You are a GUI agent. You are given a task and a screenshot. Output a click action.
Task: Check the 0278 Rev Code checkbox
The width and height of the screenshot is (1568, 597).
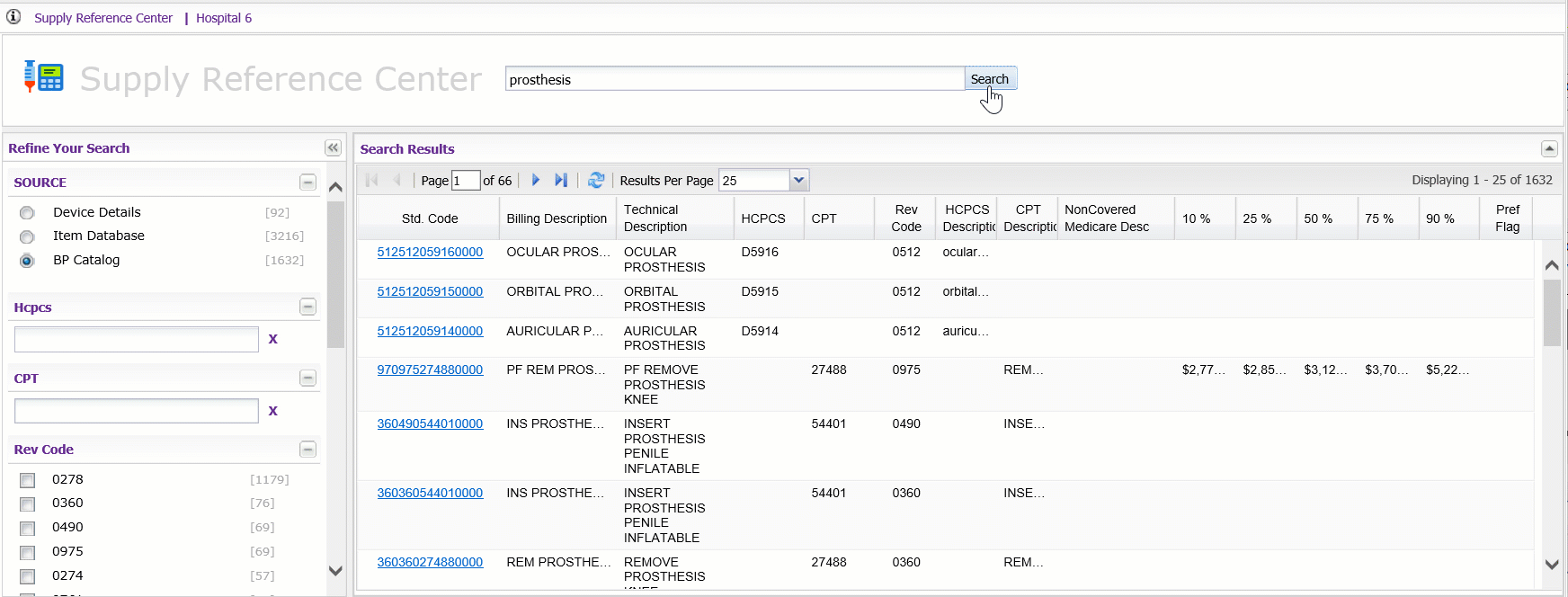coord(28,480)
